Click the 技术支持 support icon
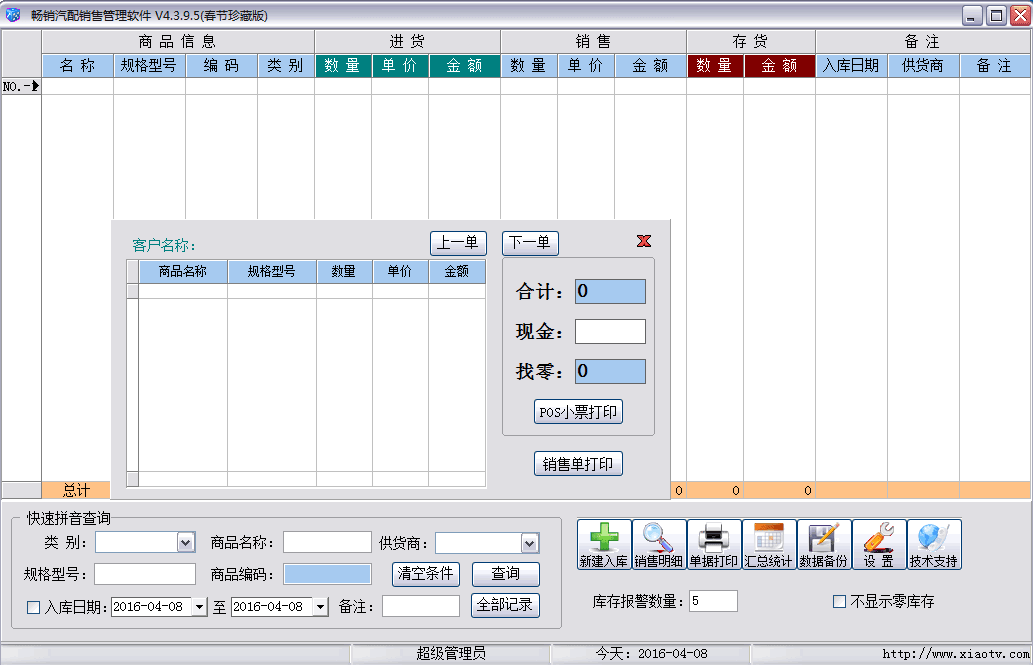 933,543
